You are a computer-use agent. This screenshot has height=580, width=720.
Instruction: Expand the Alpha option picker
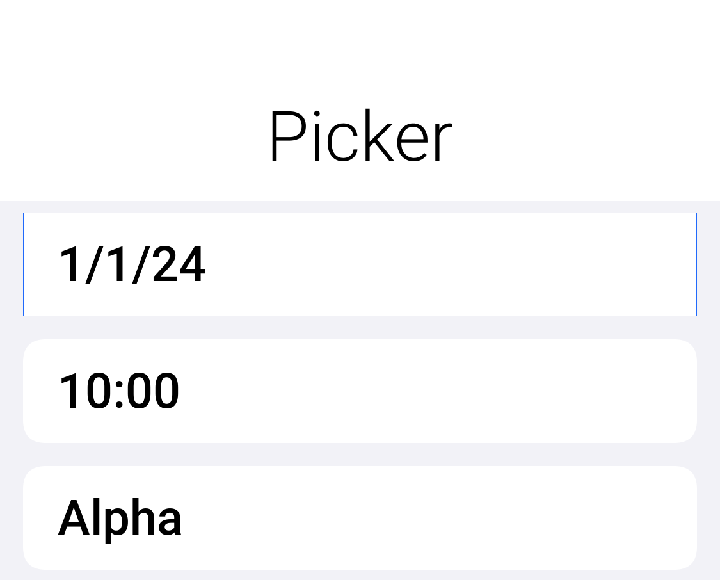(360, 518)
